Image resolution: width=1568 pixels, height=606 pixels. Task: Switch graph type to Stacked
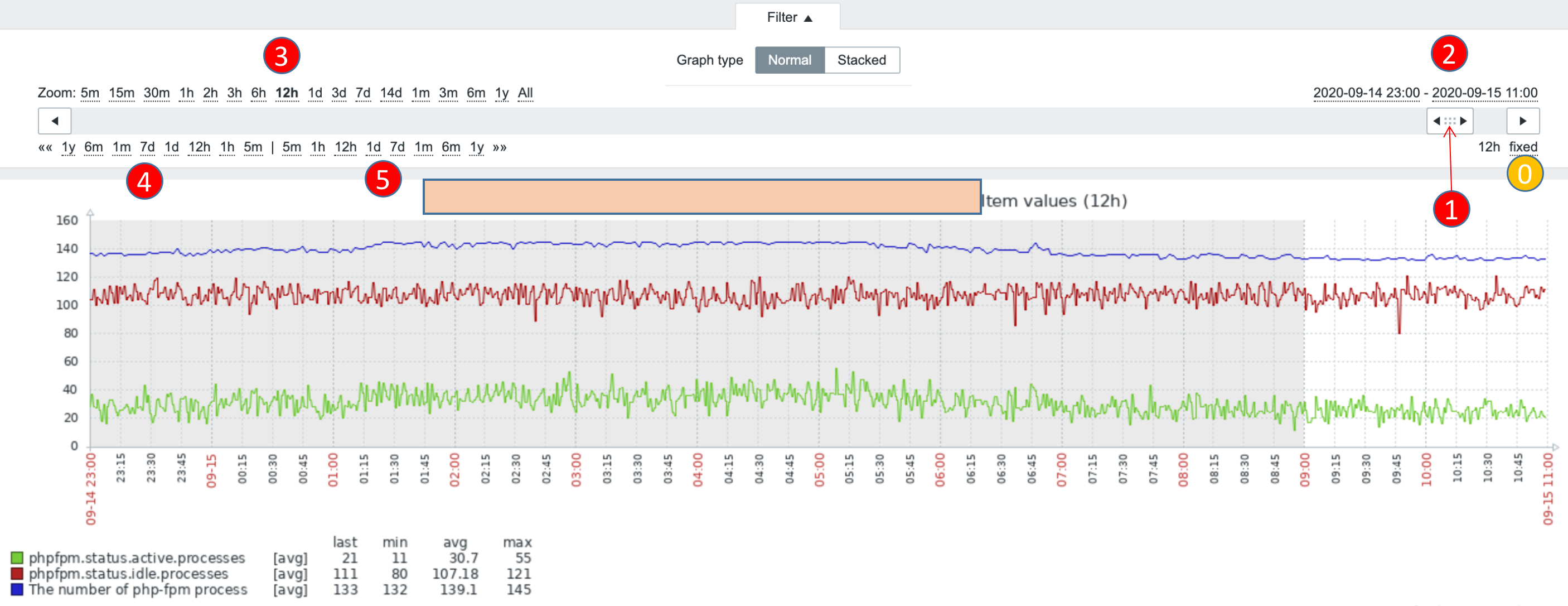pyautogui.click(x=862, y=60)
